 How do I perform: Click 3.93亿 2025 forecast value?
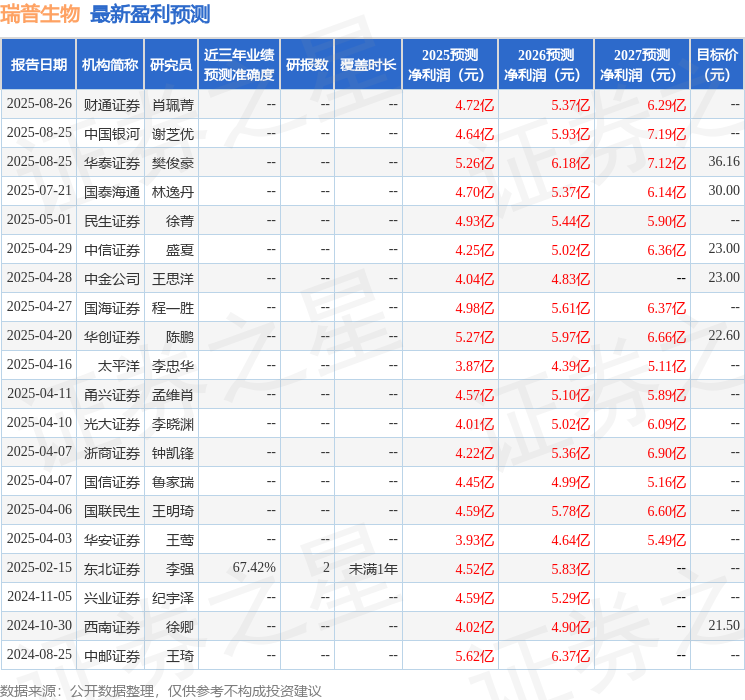pyautogui.click(x=474, y=540)
